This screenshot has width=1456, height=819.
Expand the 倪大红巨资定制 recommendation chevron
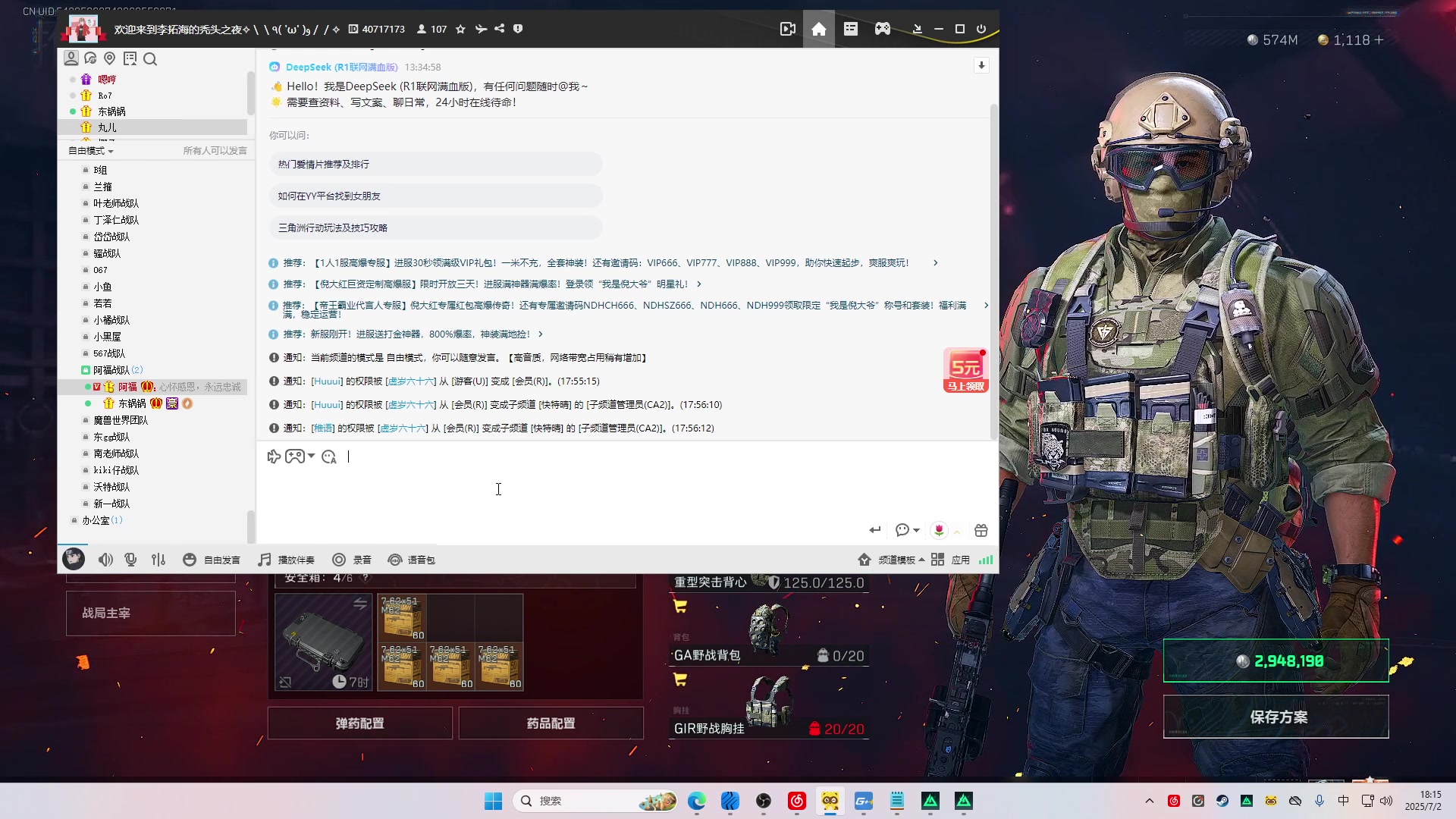(699, 284)
